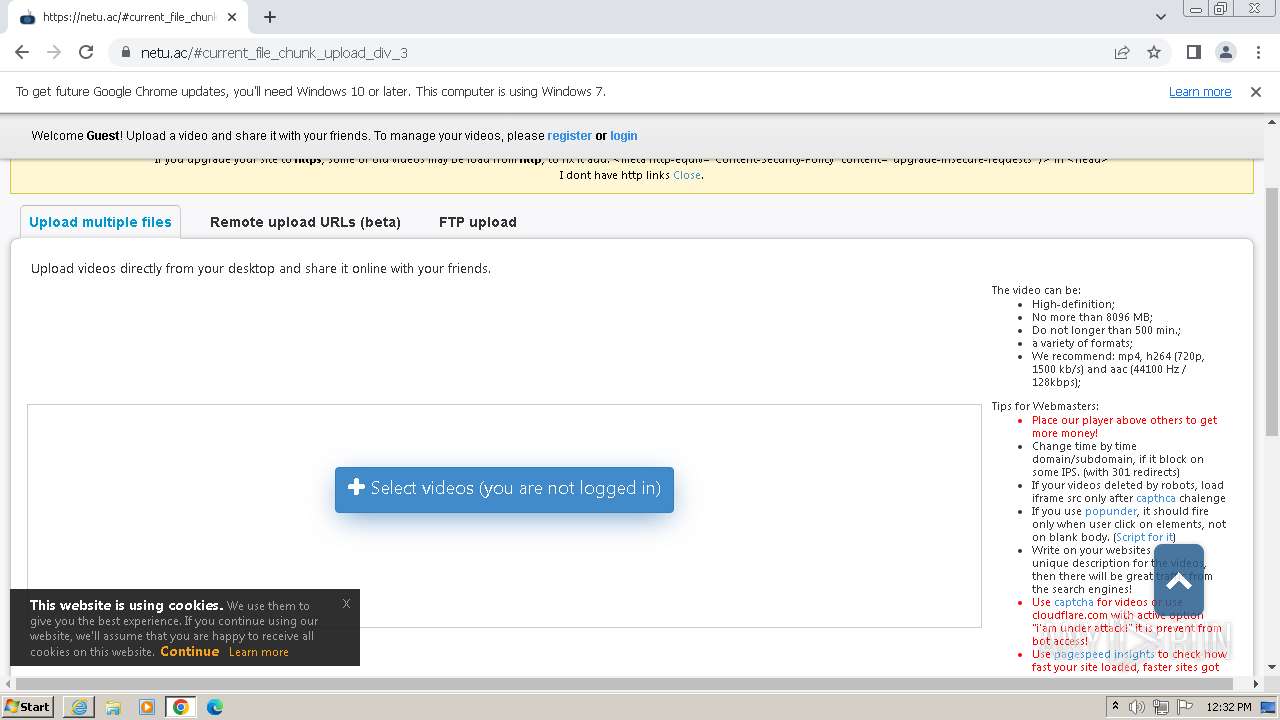Viewport: 1280px width, 720px height.
Task: Open the first captcha link in tips
Action: pyautogui.click(x=1156, y=498)
